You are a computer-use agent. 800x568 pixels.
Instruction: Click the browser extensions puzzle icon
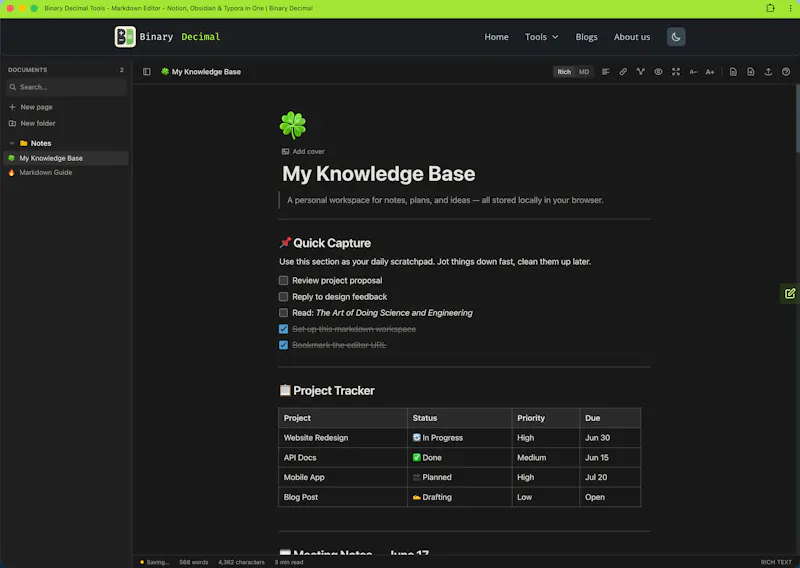(770, 8)
